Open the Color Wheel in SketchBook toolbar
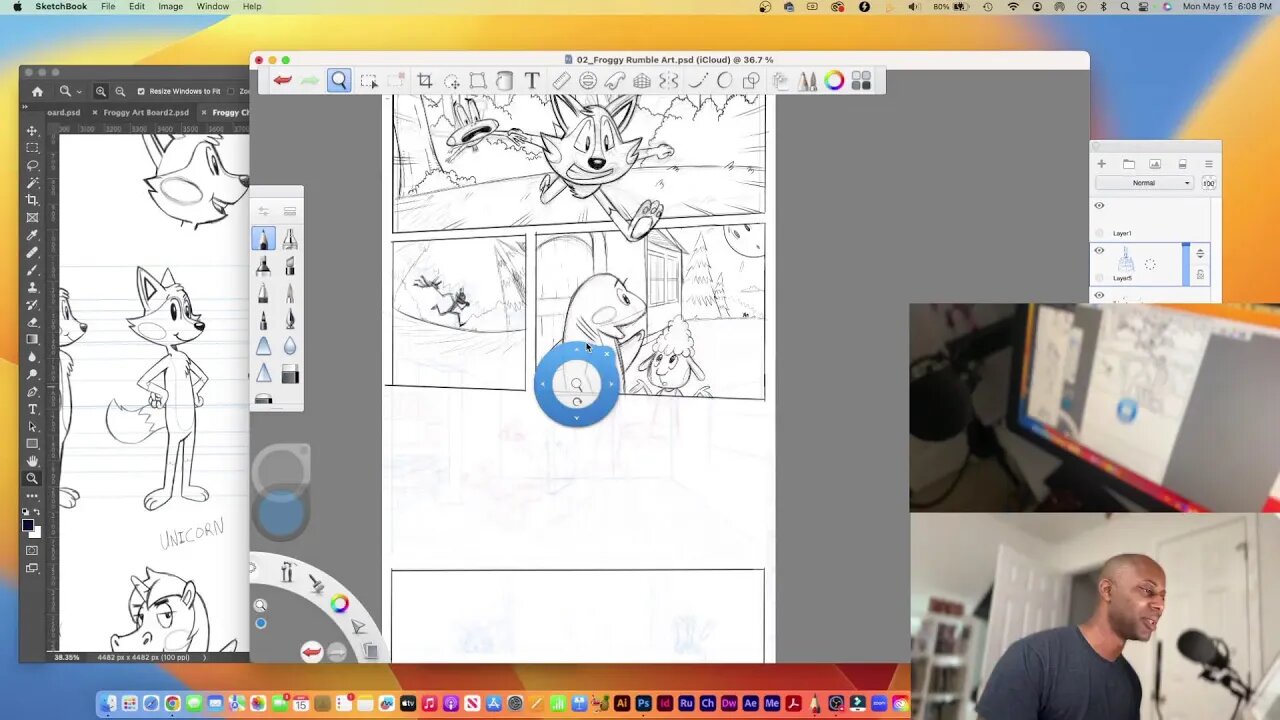 (x=834, y=81)
